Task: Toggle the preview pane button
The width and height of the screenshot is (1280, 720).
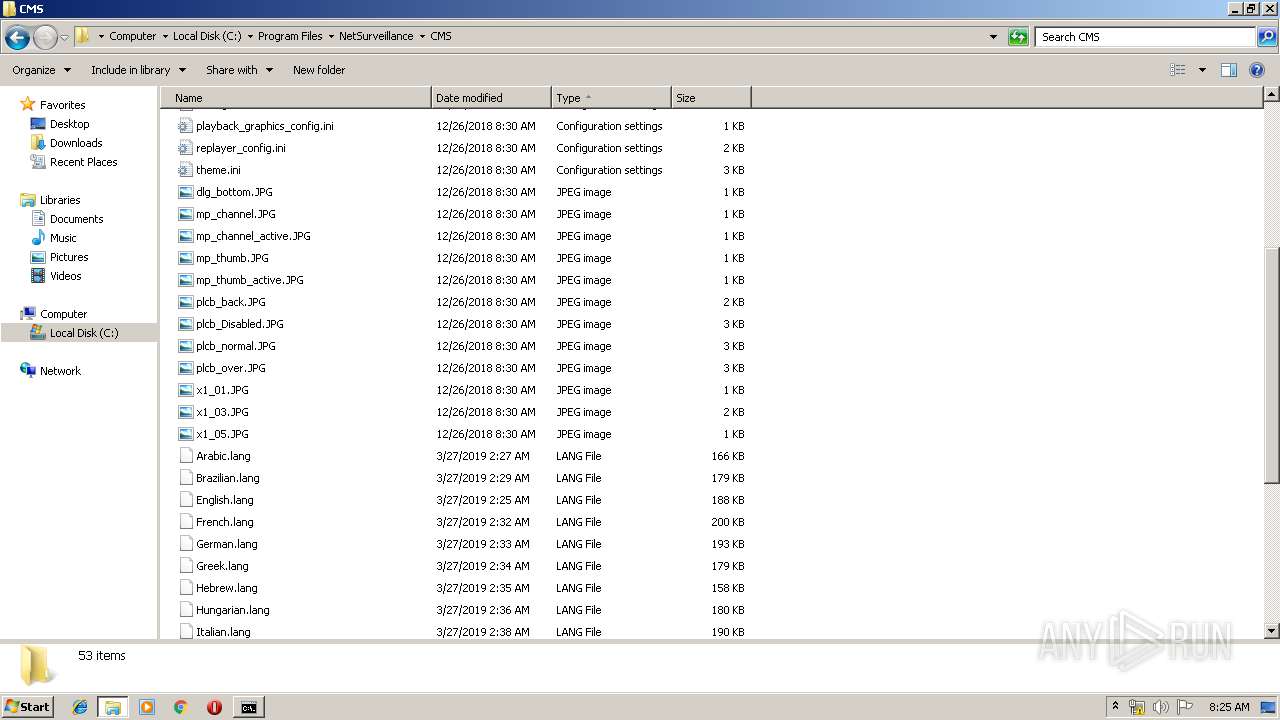Action: pos(1229,70)
